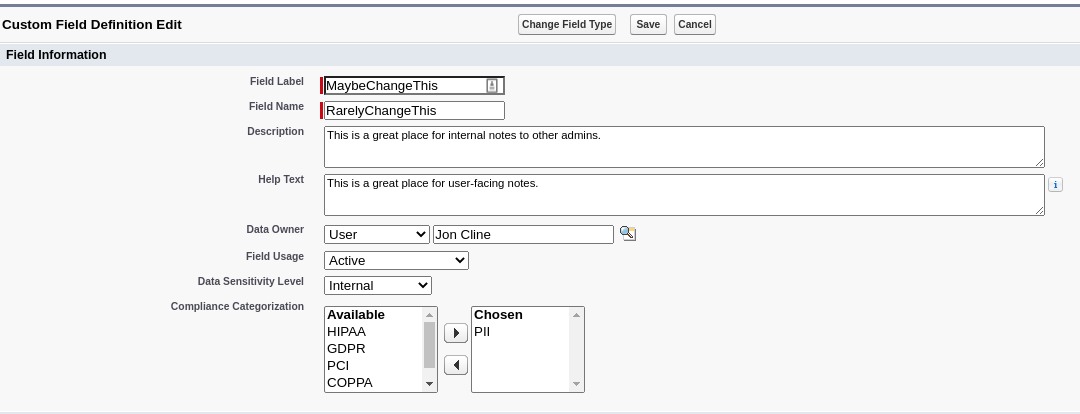Click the autofill icon inside Field Label

[x=492, y=86]
